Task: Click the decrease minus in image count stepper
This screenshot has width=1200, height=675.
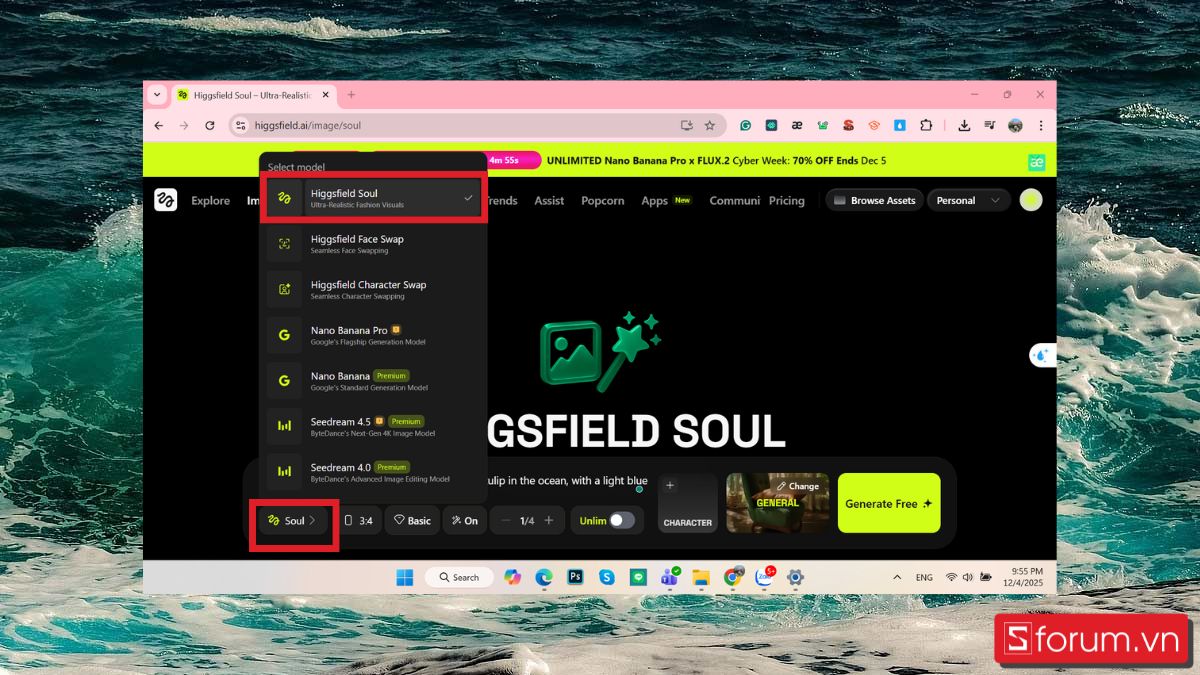Action: [505, 520]
